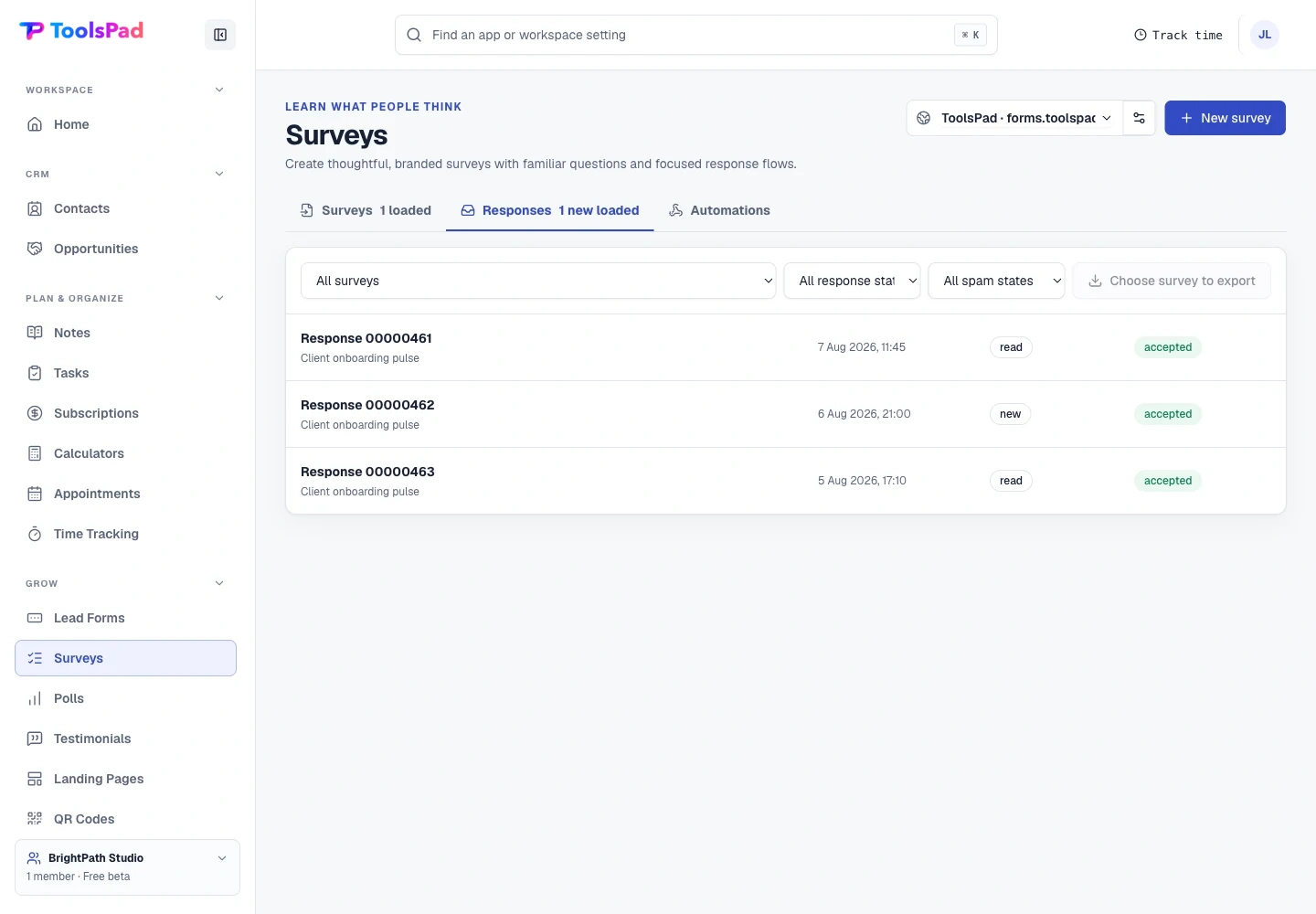Click the Landing Pages layout icon

(35, 779)
